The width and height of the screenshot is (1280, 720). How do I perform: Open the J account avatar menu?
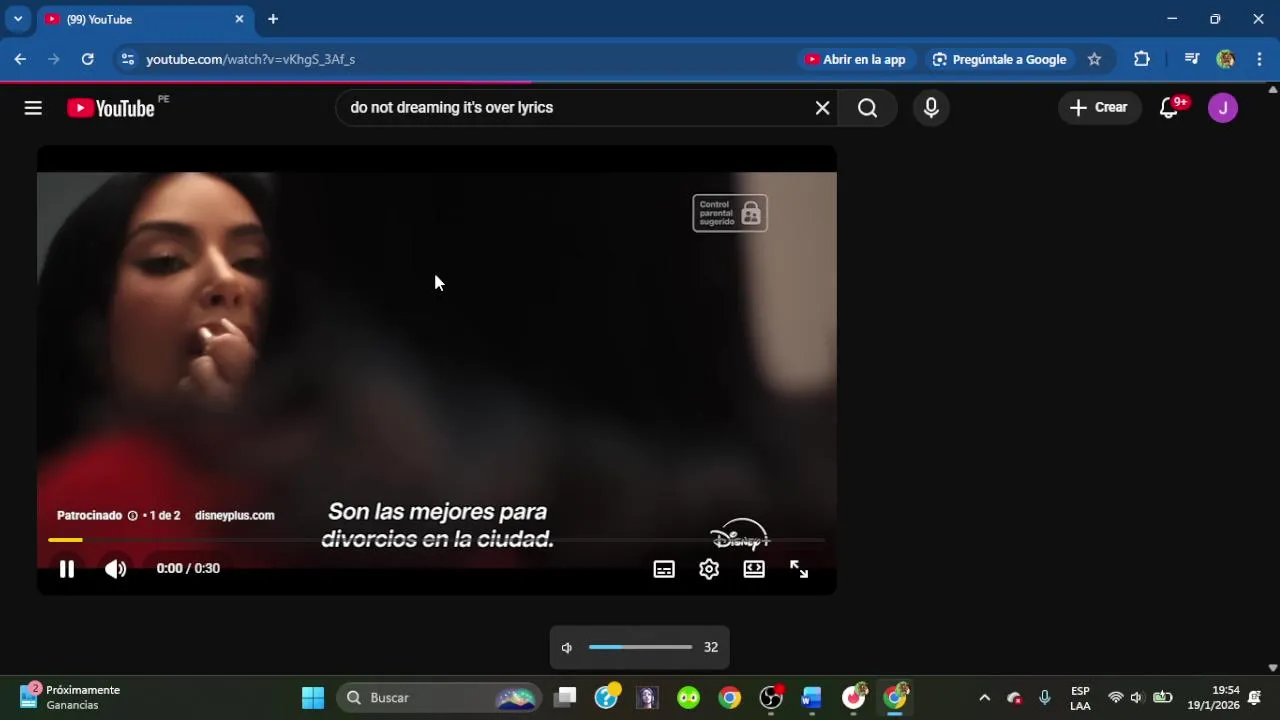coord(1223,108)
